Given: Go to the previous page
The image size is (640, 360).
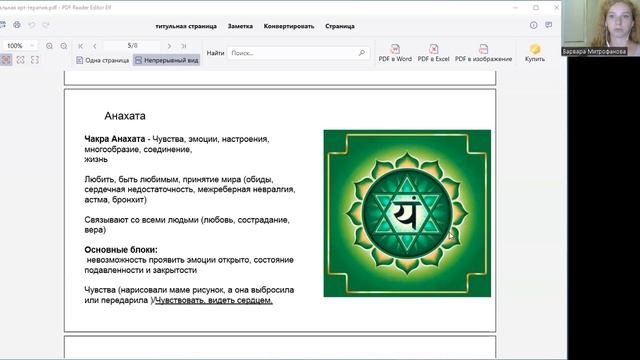Looking at the screenshot, I should point(95,46).
